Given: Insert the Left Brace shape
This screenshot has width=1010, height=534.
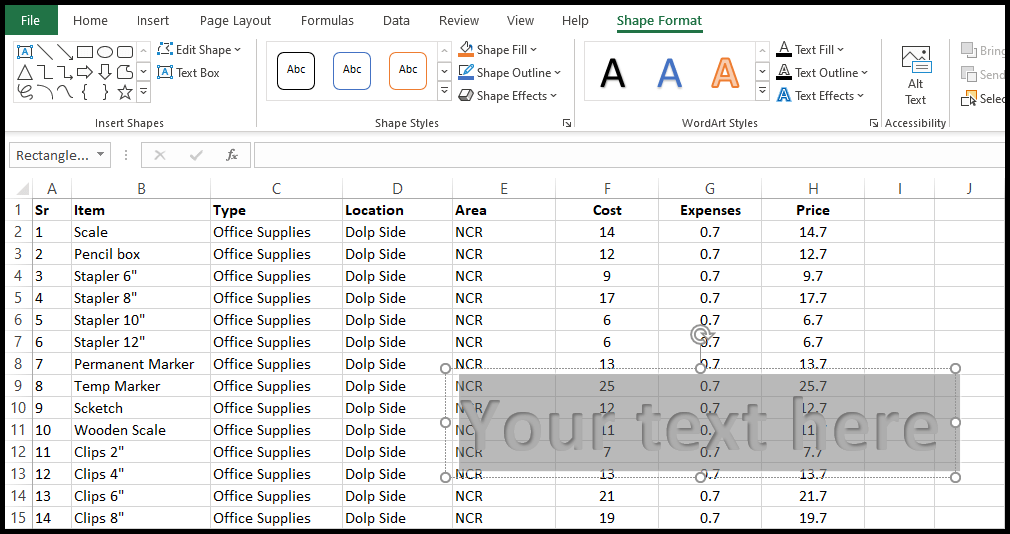Looking at the screenshot, I should pyautogui.click(x=85, y=92).
